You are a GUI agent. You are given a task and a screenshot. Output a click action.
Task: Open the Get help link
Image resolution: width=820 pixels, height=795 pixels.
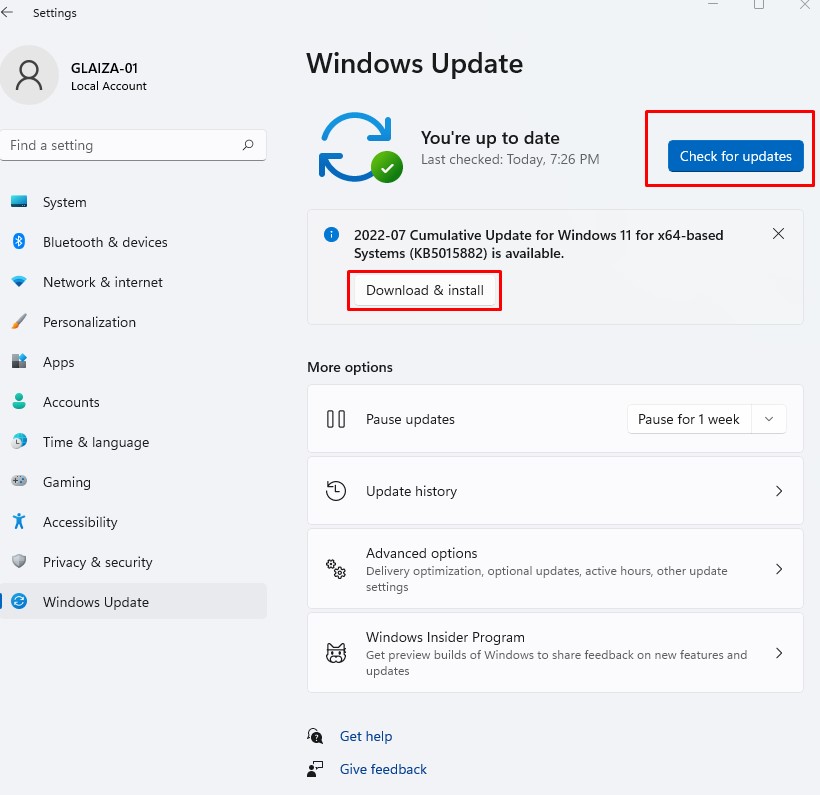point(366,736)
